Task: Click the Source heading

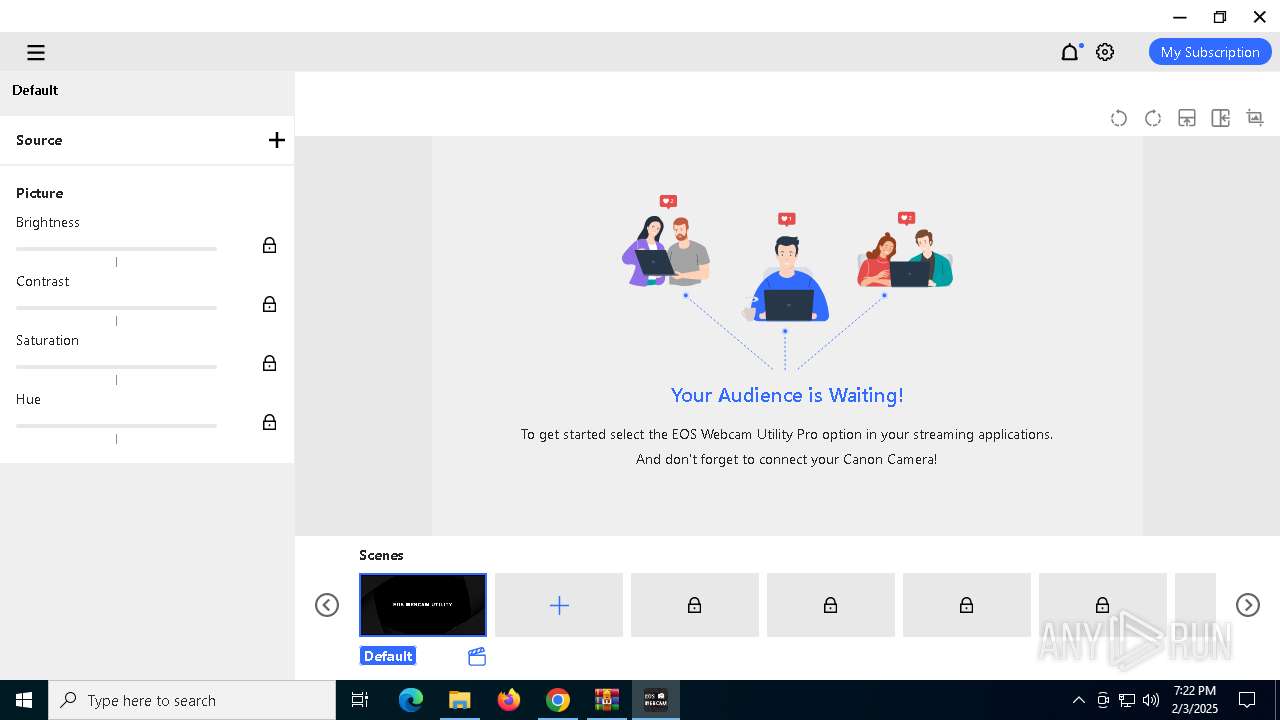Action: (39, 140)
